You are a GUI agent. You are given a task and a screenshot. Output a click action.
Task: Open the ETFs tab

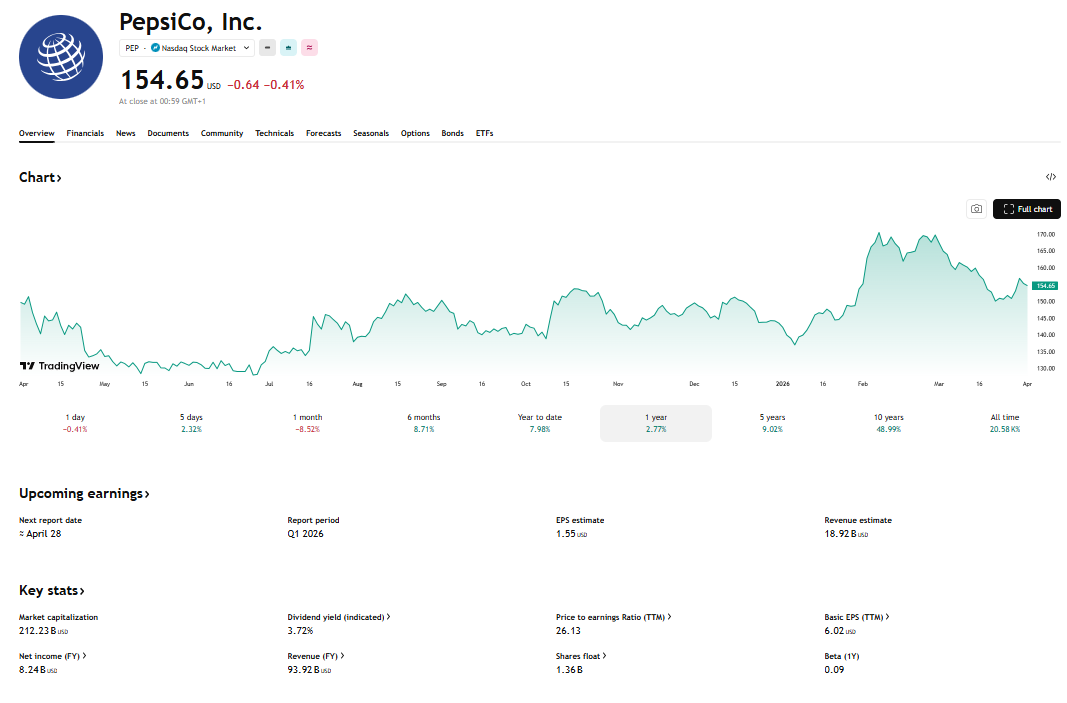point(485,133)
